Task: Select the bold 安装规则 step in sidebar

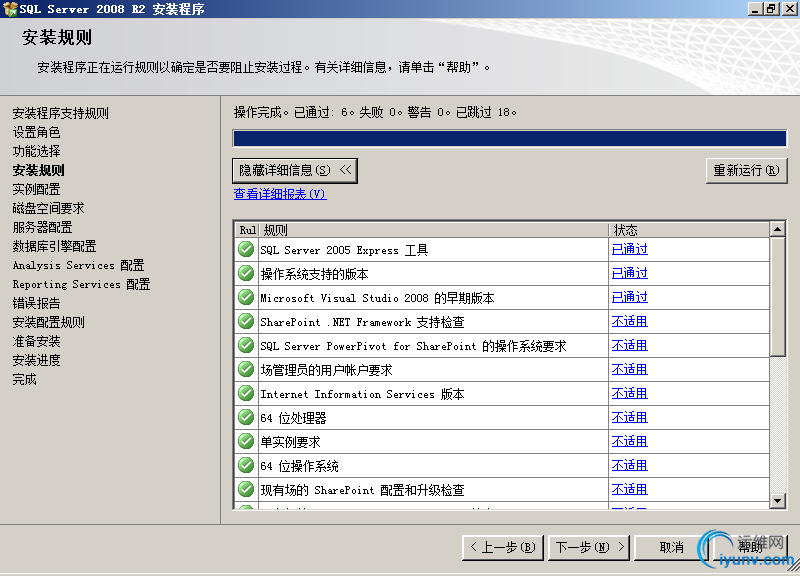Action: [x=39, y=170]
